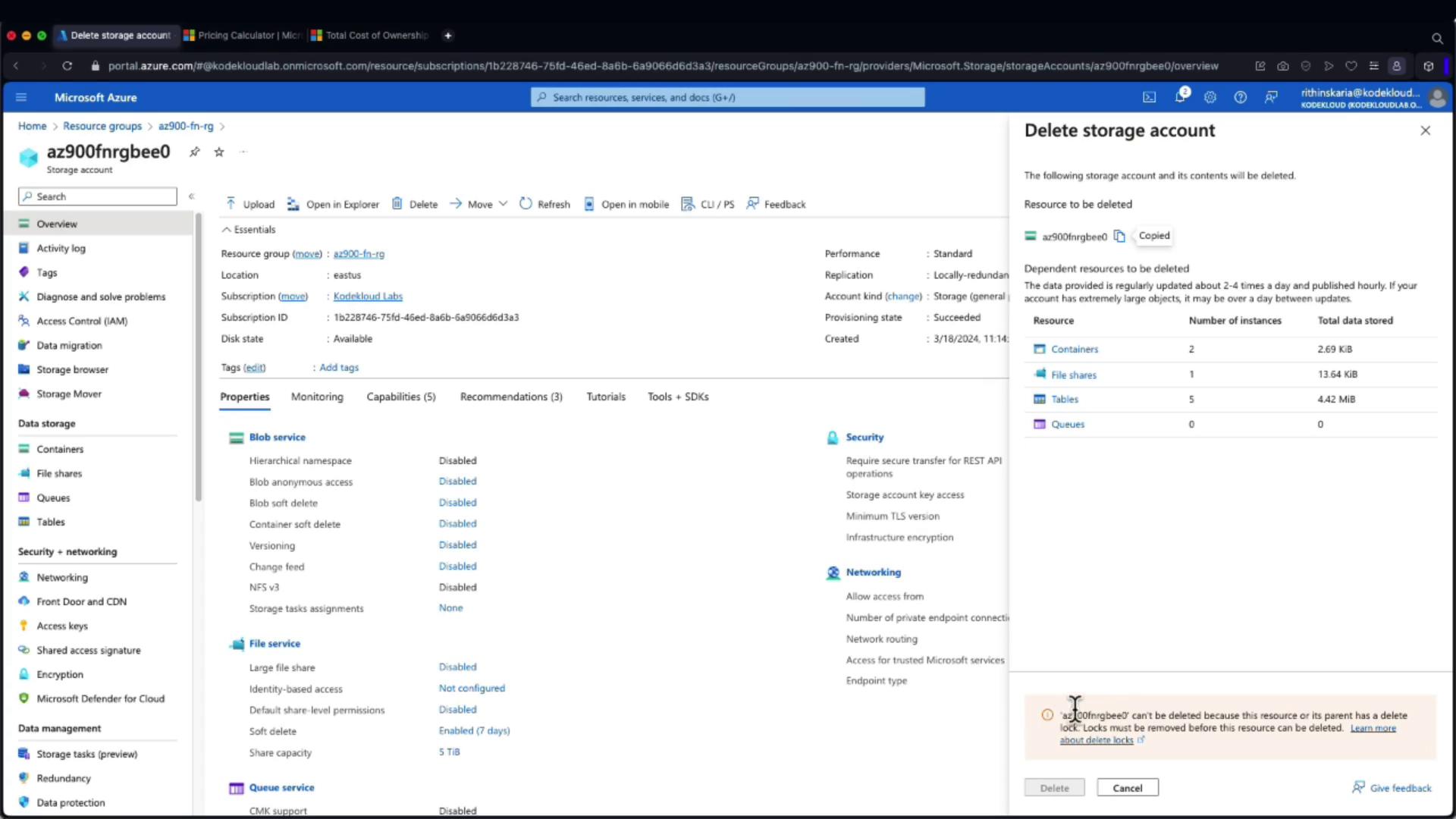Expand the Move dropdown arrow
Screen dimensions: 1456x819
503,203
